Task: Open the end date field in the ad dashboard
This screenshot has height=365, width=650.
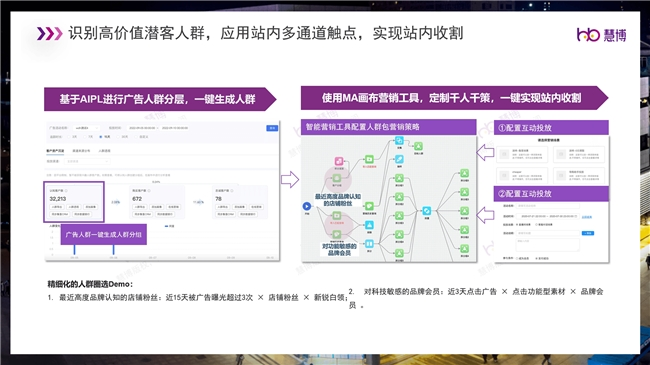Action: 175,128
